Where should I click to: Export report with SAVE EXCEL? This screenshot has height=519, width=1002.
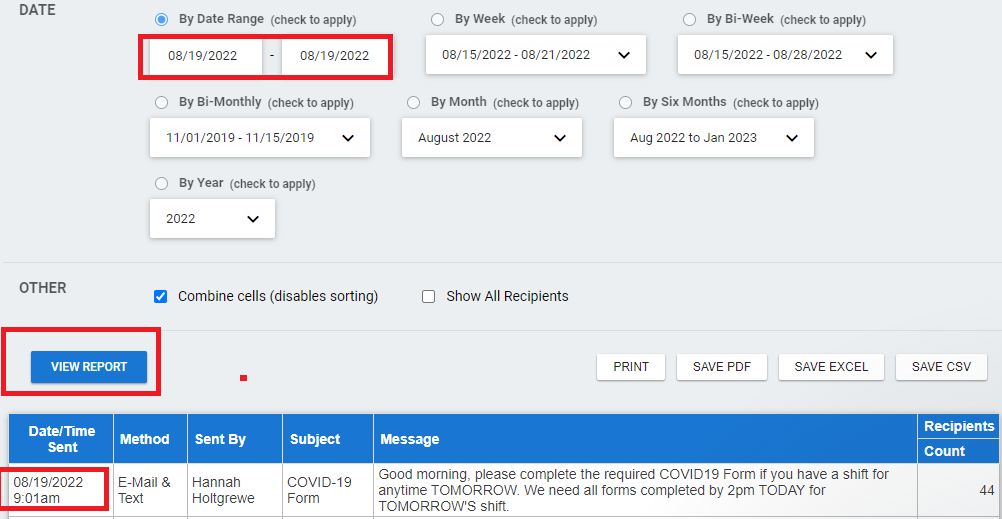(x=831, y=367)
